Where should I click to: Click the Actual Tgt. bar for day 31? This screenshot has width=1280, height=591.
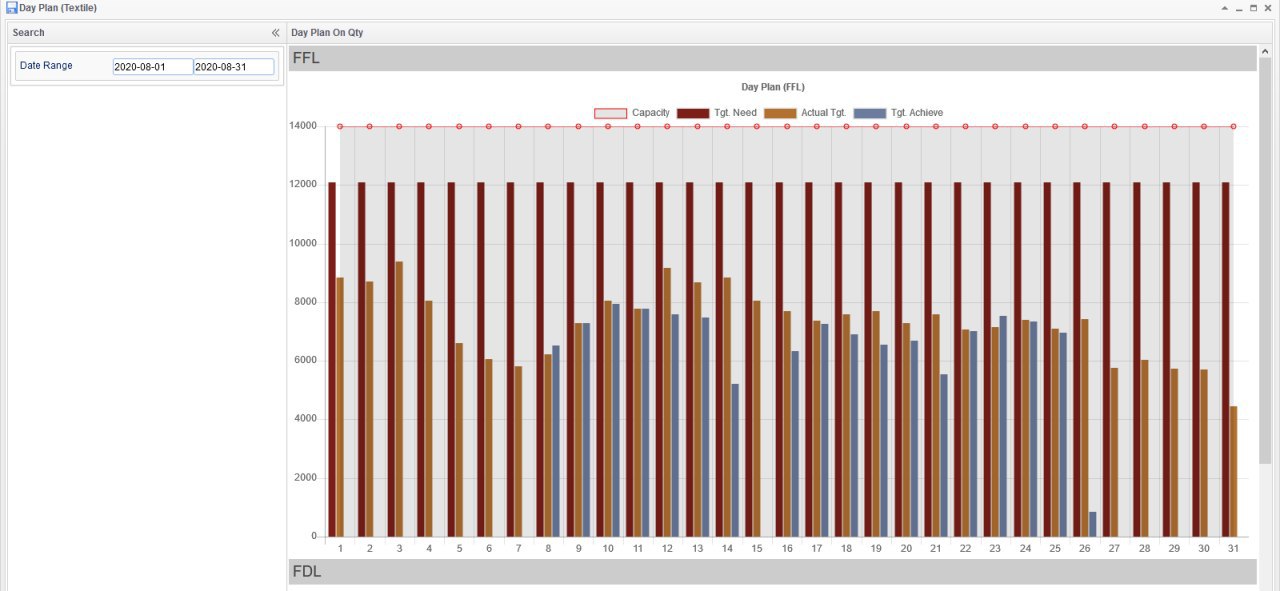coord(1233,471)
